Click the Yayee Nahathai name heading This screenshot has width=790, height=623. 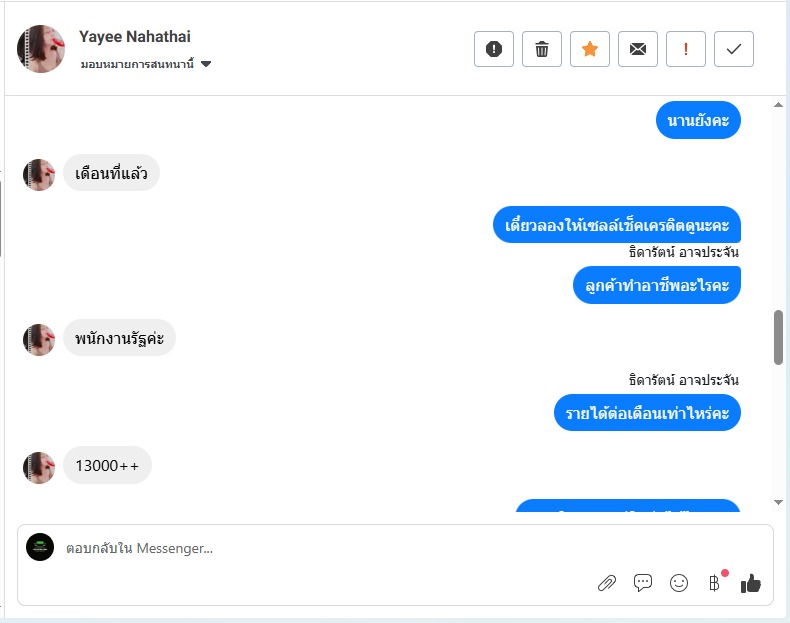(135, 36)
